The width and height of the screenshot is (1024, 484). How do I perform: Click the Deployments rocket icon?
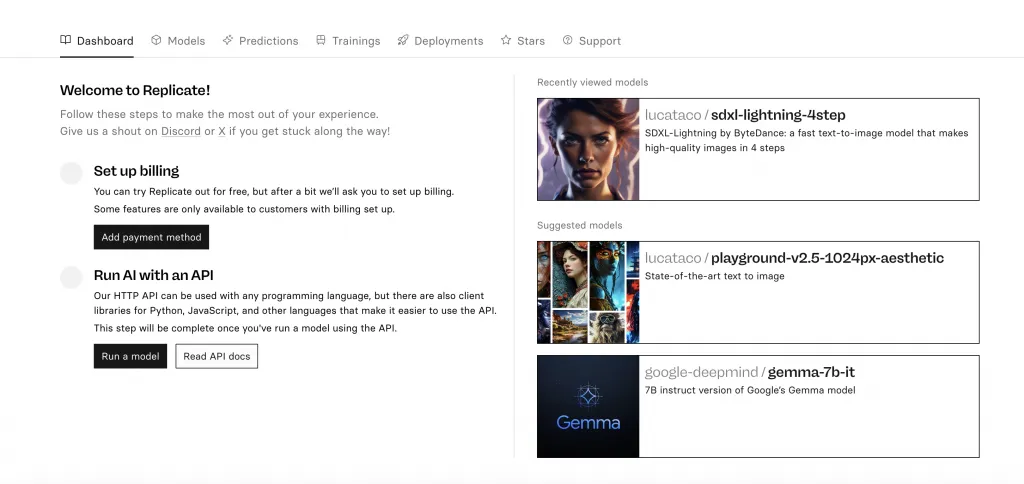tap(403, 41)
